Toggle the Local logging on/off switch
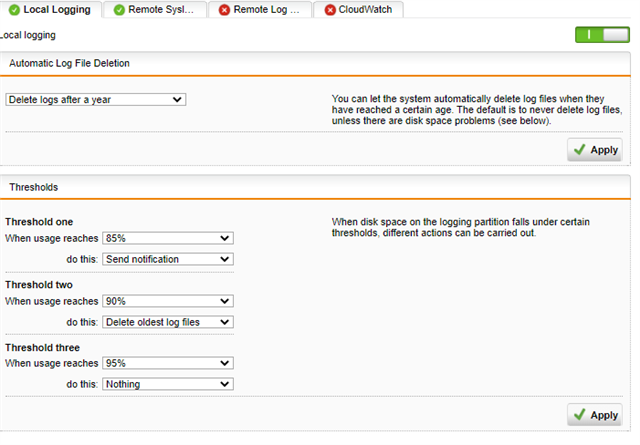 [x=602, y=35]
